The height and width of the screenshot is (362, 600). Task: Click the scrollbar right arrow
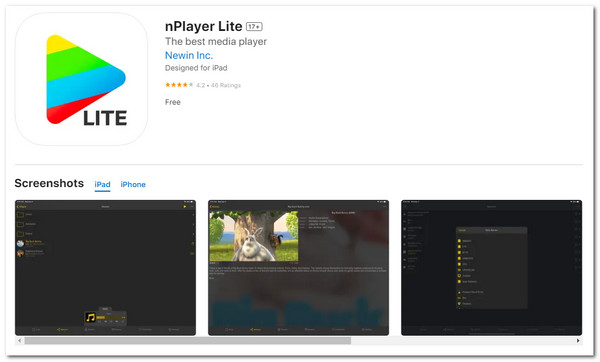coord(578,341)
